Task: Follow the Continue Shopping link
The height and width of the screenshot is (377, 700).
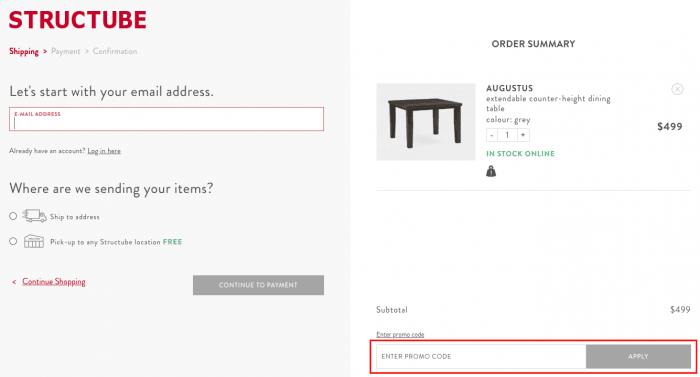Action: (54, 281)
